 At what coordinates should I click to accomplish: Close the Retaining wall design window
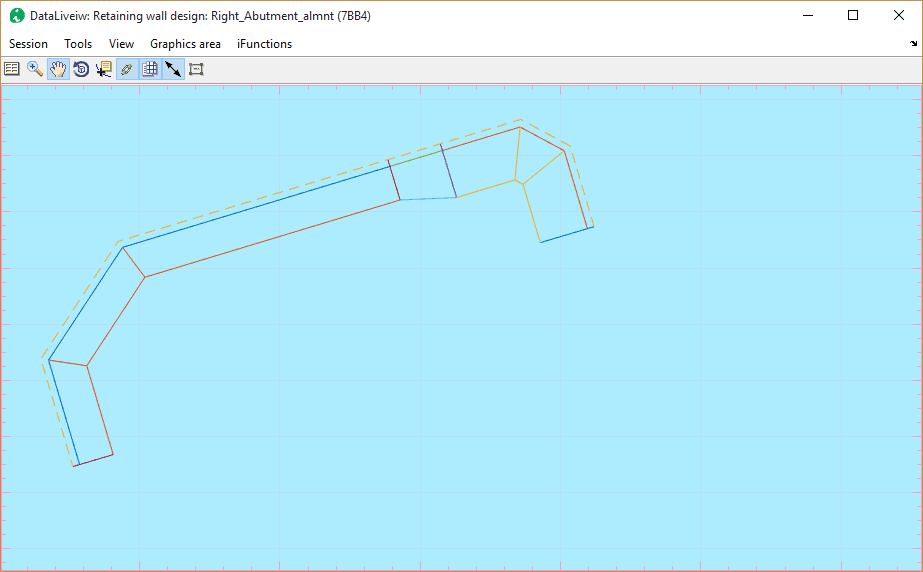899,15
